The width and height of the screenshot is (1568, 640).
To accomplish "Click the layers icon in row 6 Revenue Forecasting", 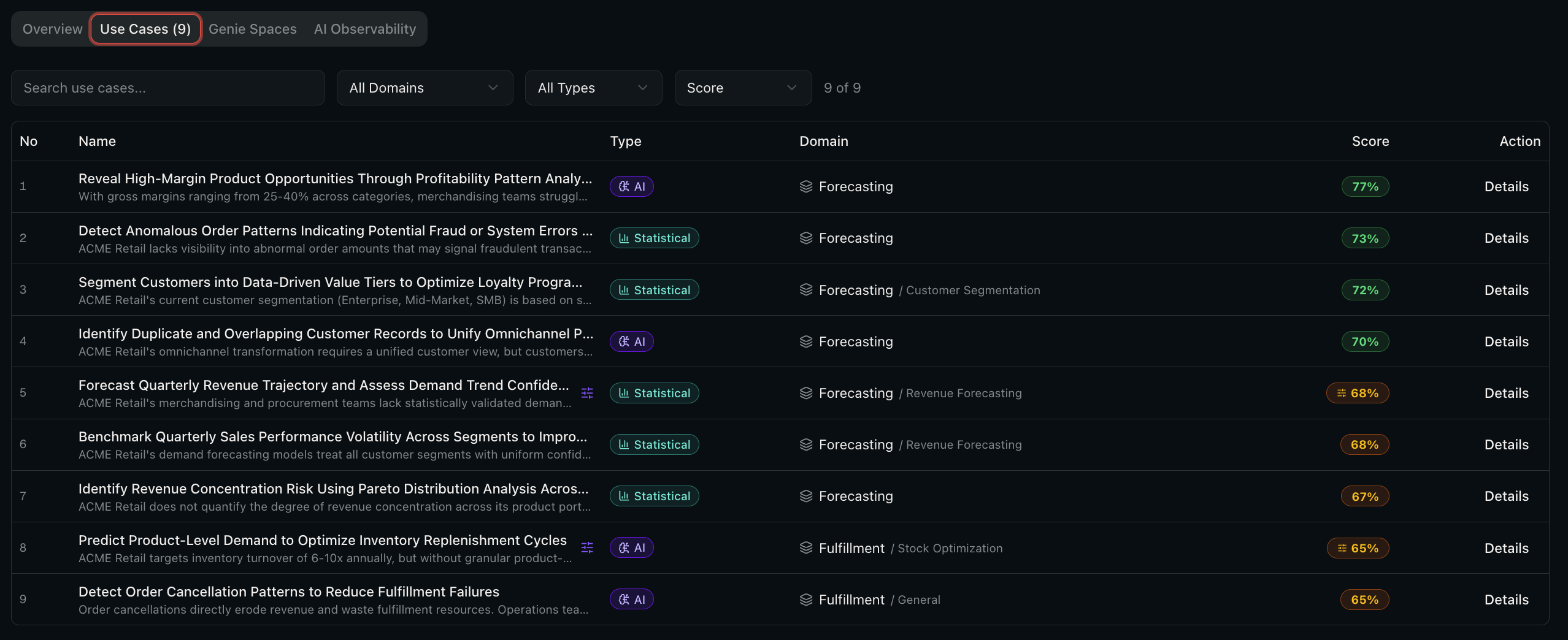I will click(x=806, y=444).
